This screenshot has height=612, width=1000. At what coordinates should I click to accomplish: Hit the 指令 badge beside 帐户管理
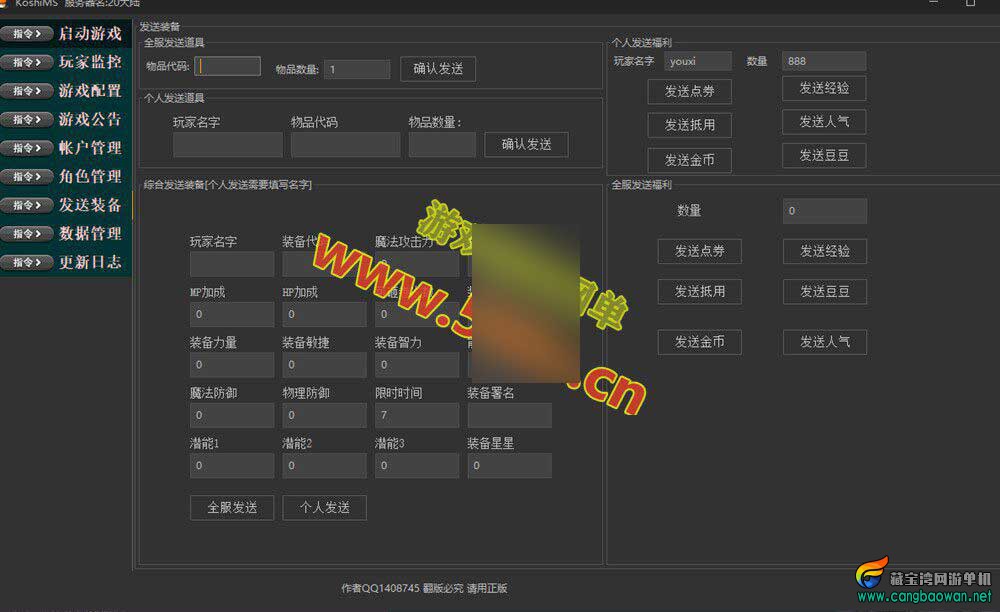tap(27, 148)
